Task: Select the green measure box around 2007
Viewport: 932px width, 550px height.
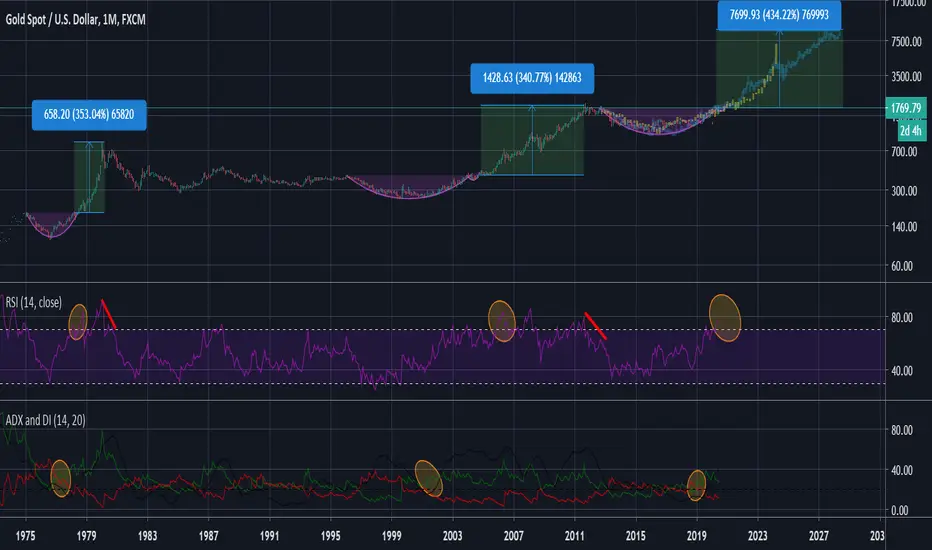Action: coord(532,140)
